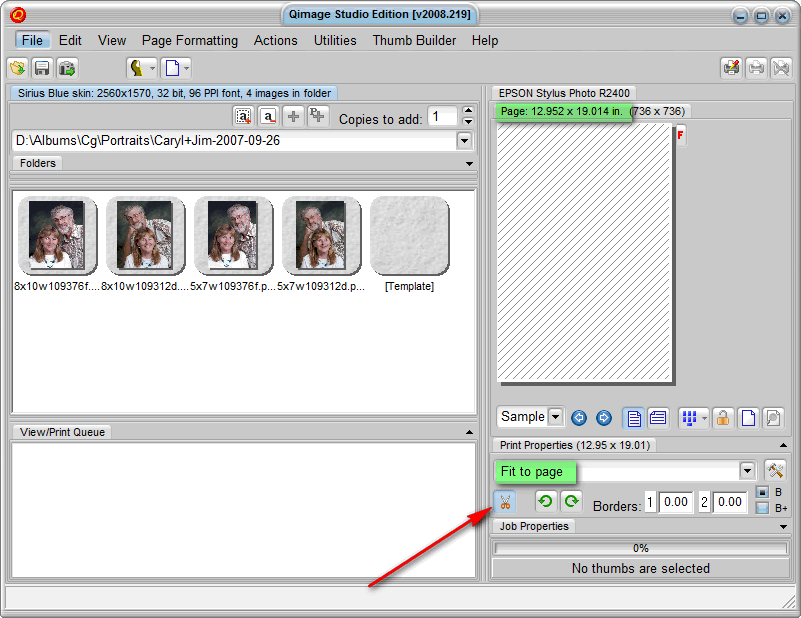Click the print icon in top toolbar
Screen dimensions: 801x618
(756, 68)
